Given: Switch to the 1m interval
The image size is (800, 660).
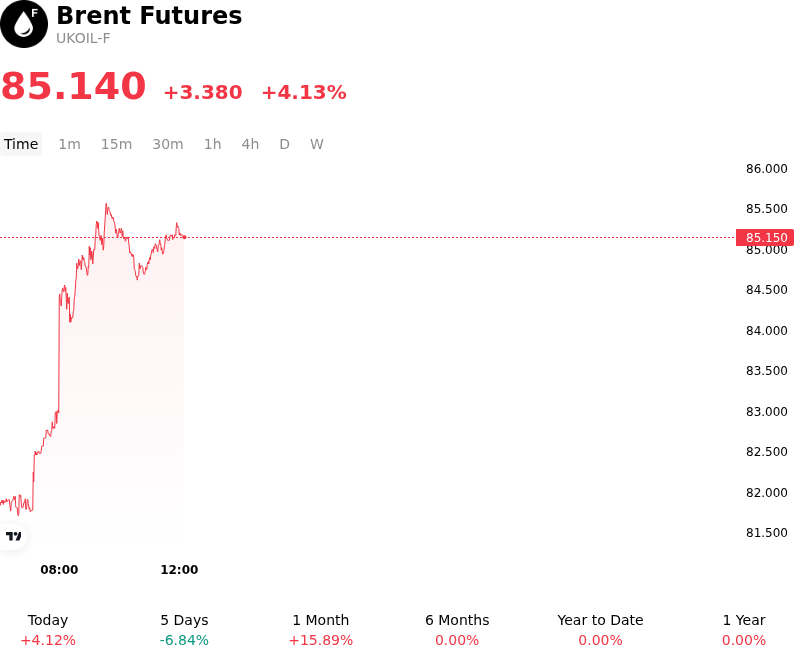Looking at the screenshot, I should click(x=69, y=144).
